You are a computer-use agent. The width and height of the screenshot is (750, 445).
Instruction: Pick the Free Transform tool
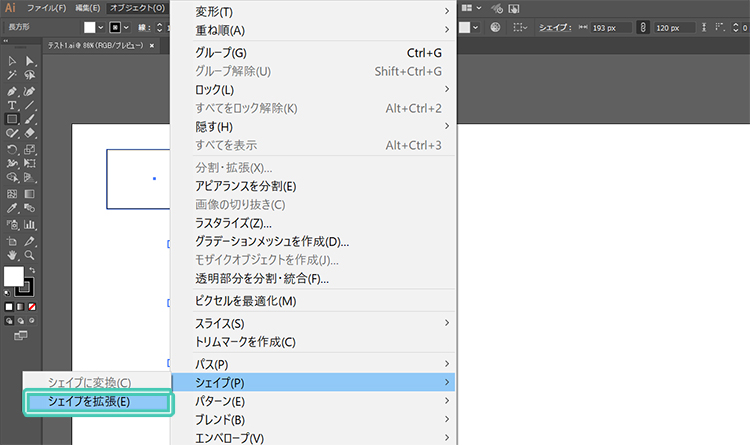(30, 163)
